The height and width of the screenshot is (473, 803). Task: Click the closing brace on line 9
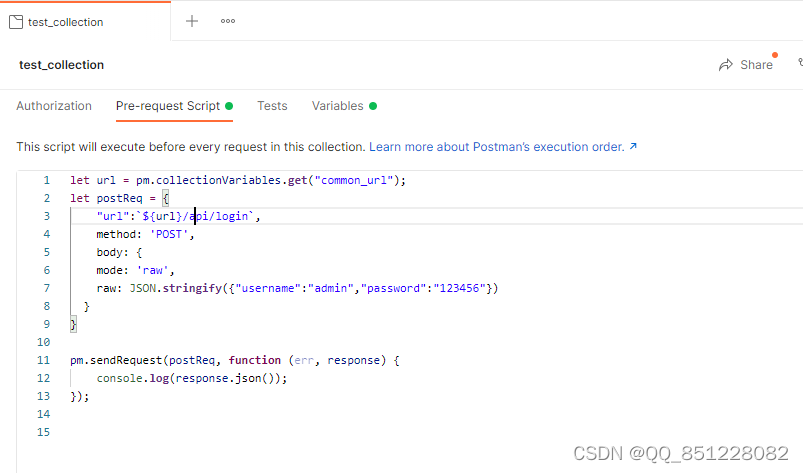(x=73, y=325)
